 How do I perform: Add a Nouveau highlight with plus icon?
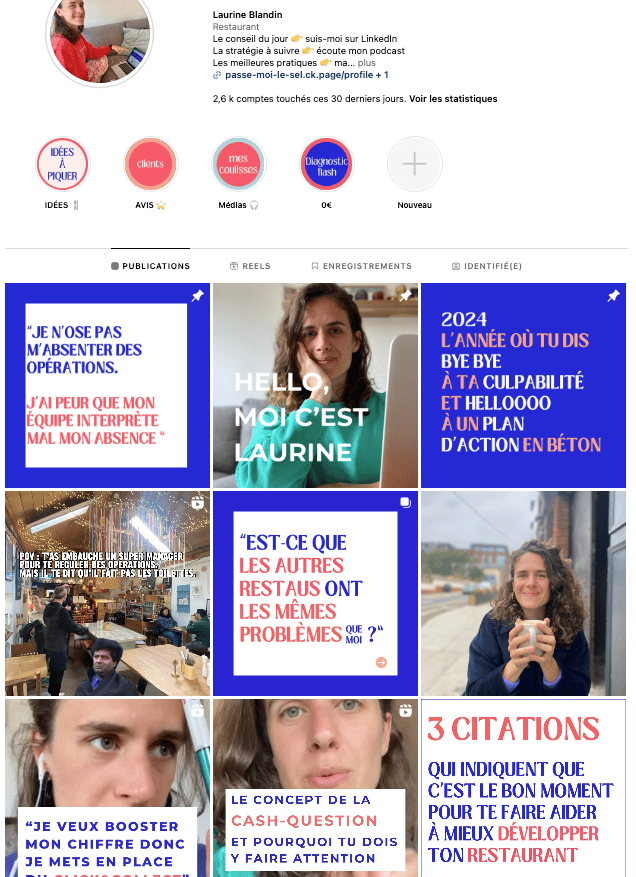tap(414, 164)
